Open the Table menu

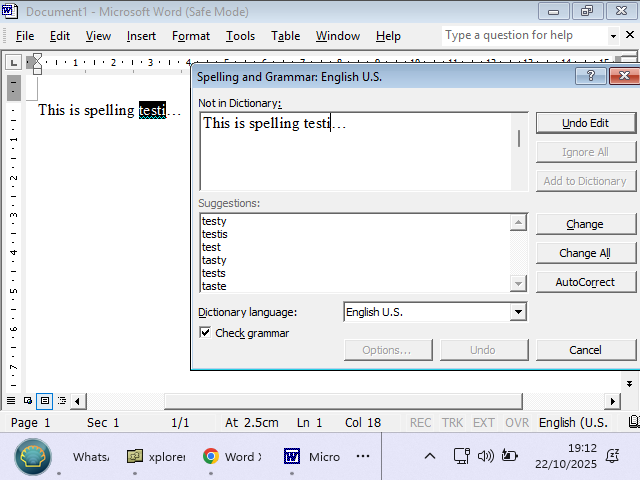[x=285, y=36]
